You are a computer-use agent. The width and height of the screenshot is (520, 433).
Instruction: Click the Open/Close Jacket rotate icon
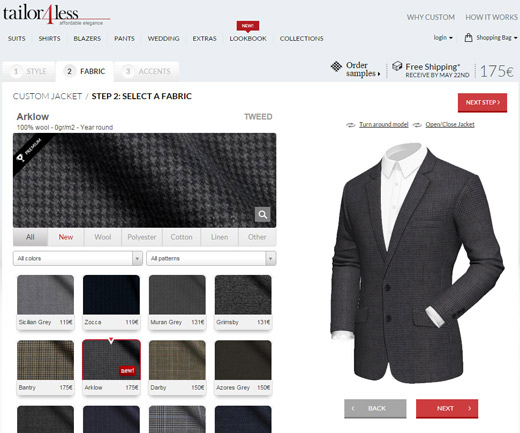pyautogui.click(x=417, y=125)
